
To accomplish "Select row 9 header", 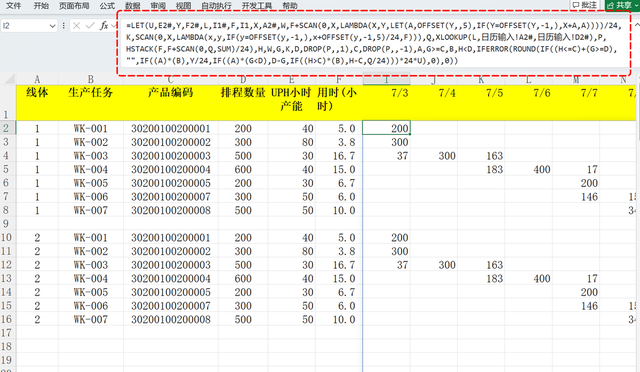I will tap(6, 224).
